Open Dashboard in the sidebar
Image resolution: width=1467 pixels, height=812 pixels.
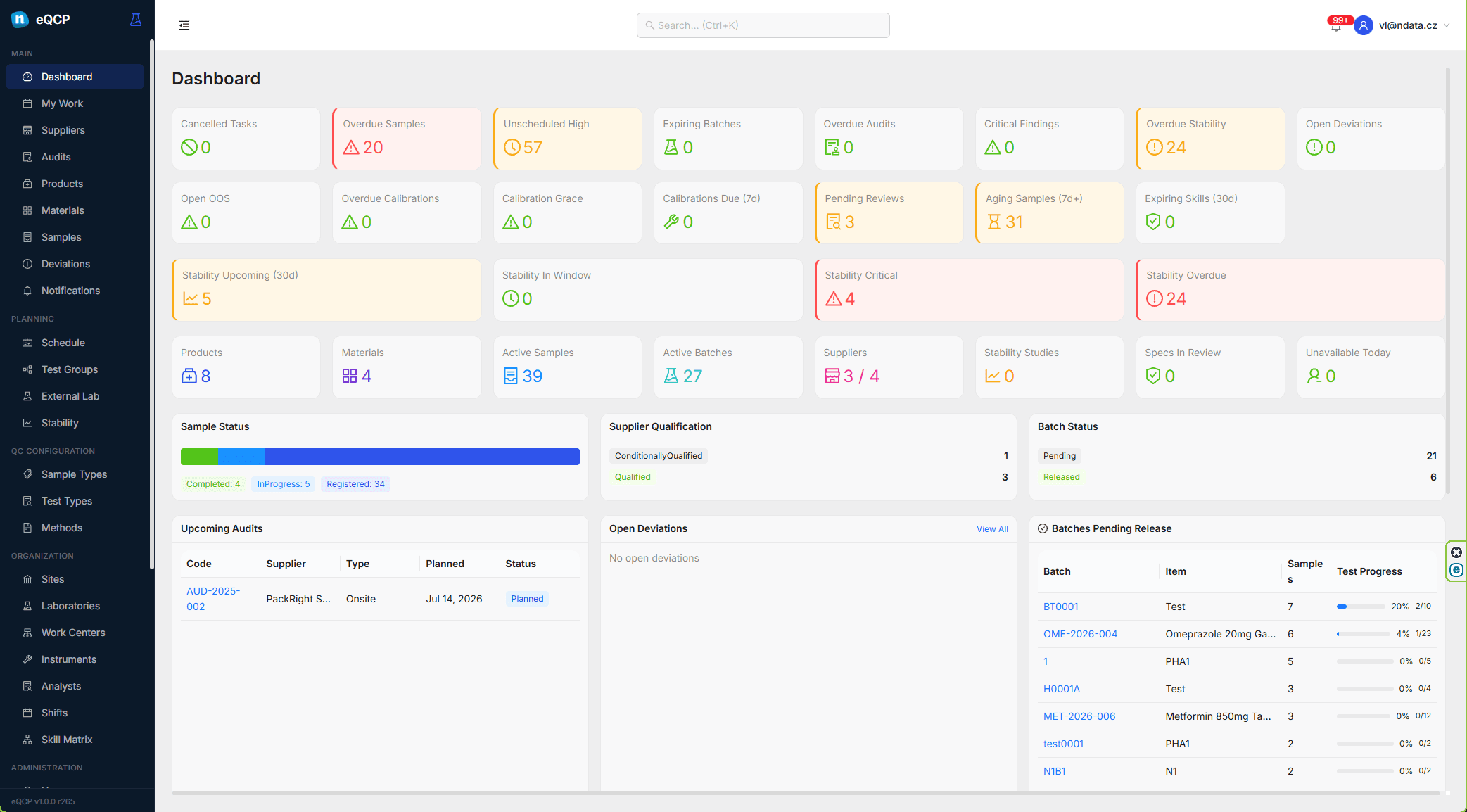pyautogui.click(x=75, y=77)
